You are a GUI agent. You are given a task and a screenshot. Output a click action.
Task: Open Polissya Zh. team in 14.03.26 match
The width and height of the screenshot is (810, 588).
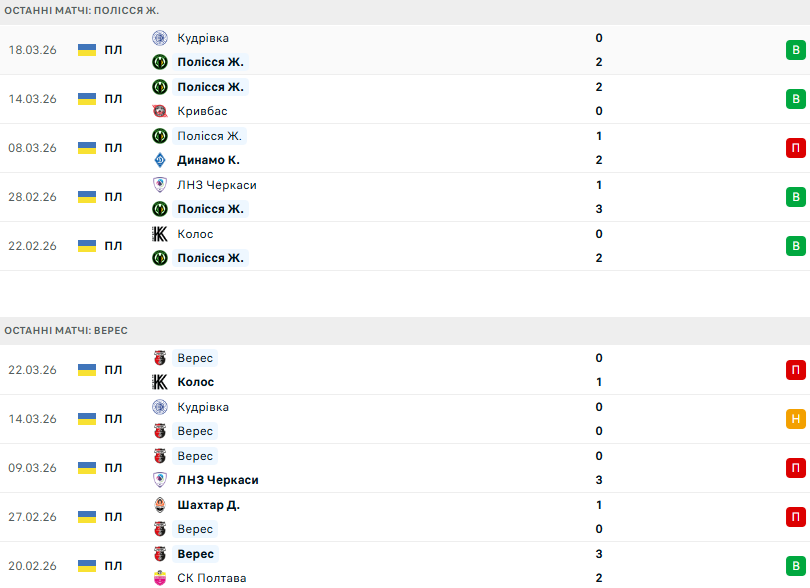(x=210, y=87)
